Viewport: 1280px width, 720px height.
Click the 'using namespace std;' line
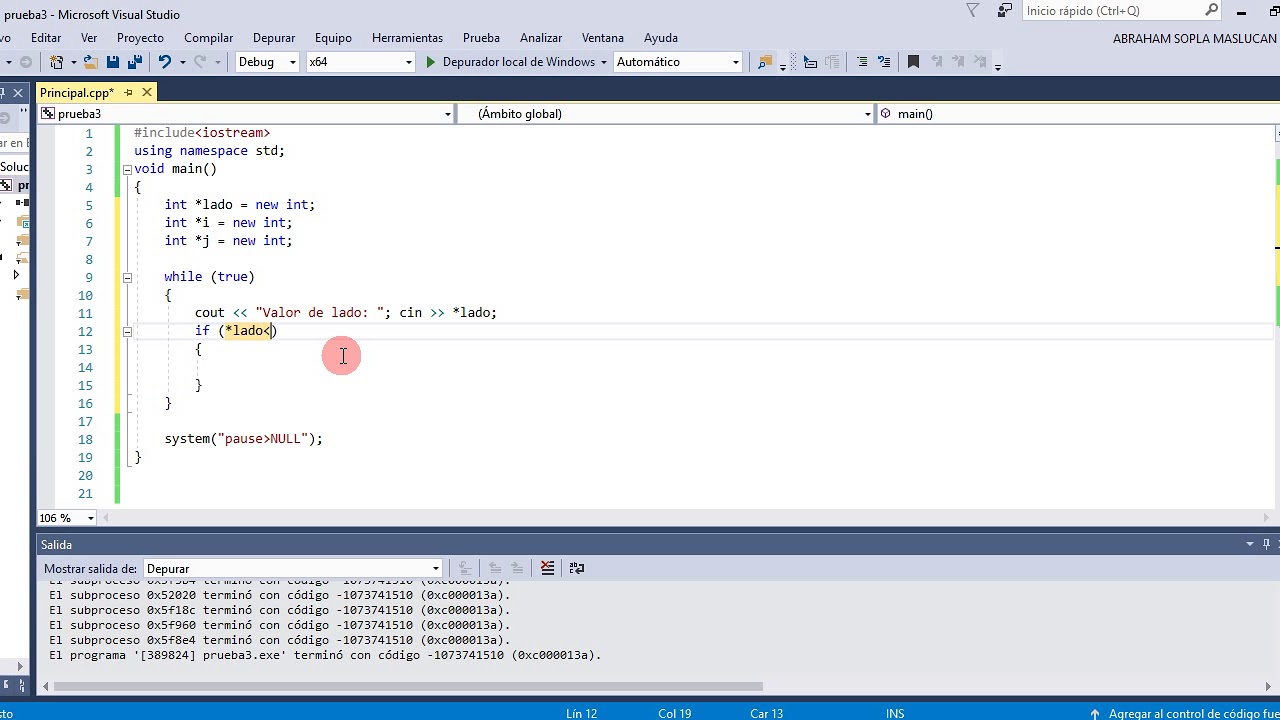[209, 151]
